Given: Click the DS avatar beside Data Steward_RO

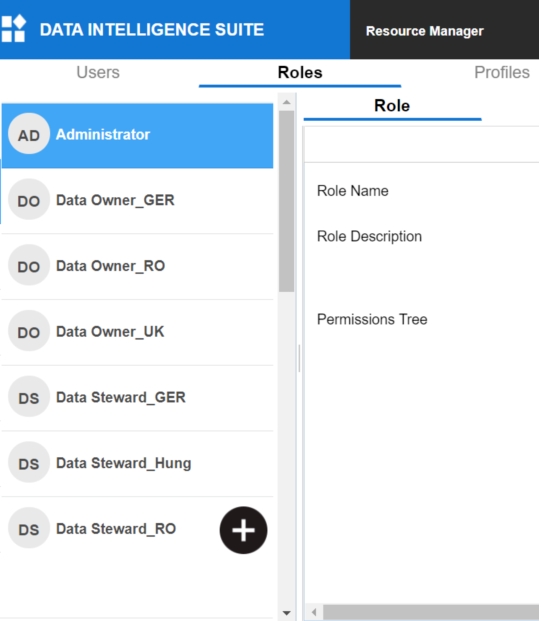Looking at the screenshot, I should pos(29,528).
